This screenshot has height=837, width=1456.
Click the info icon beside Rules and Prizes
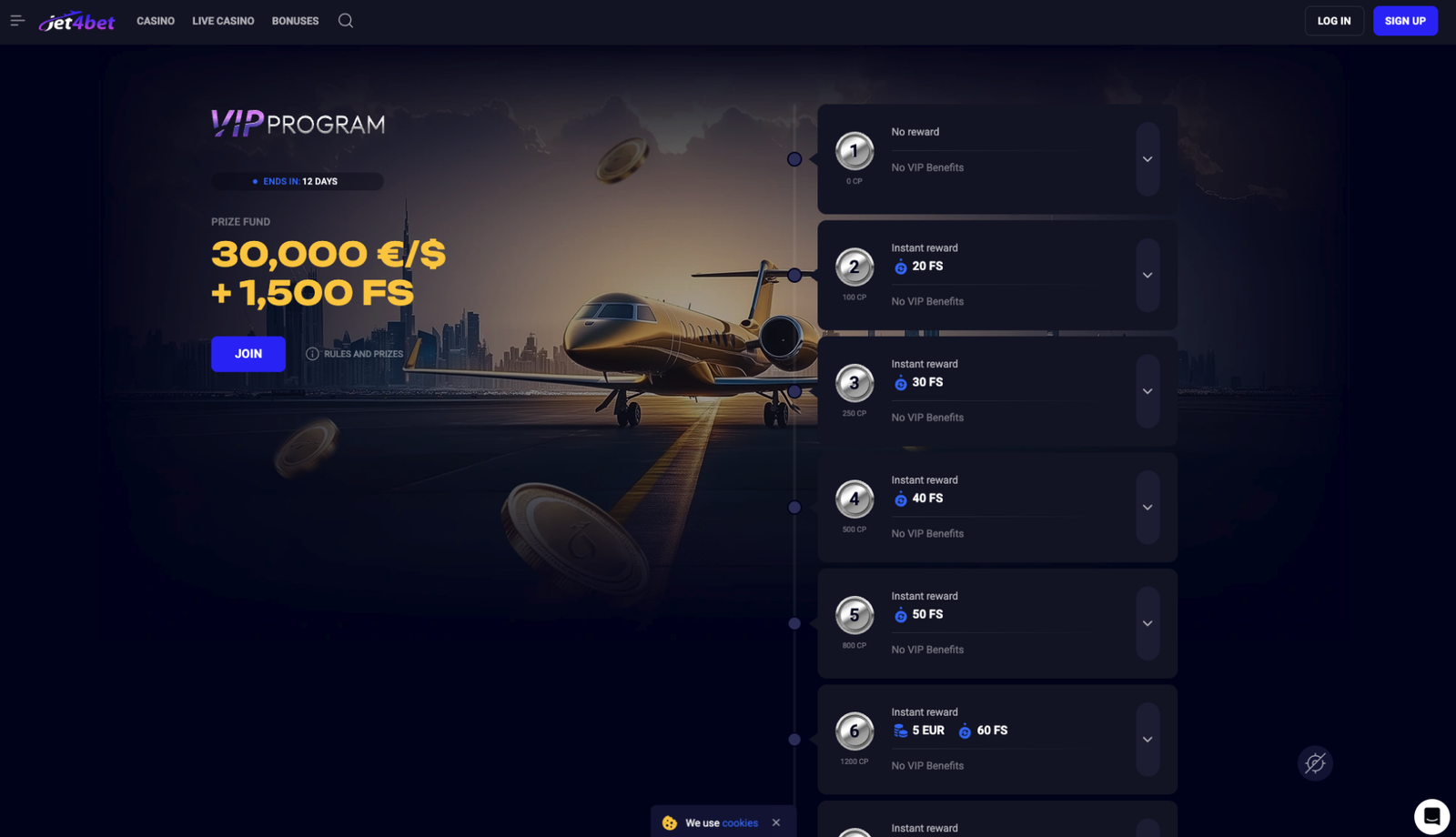312,354
